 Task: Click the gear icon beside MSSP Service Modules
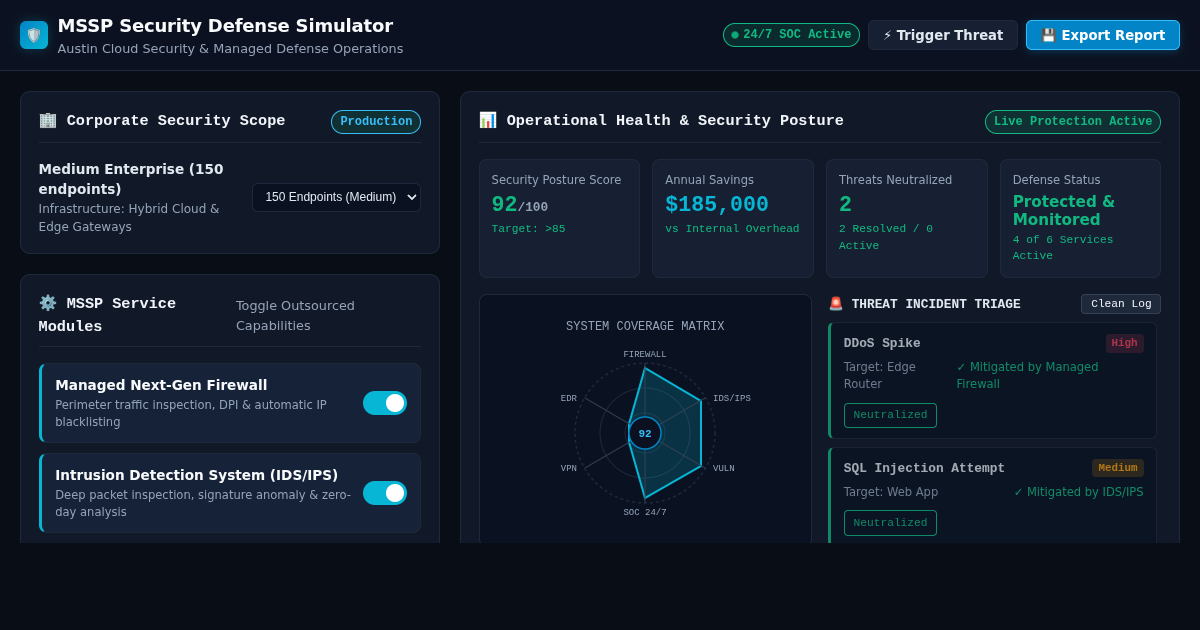48,303
